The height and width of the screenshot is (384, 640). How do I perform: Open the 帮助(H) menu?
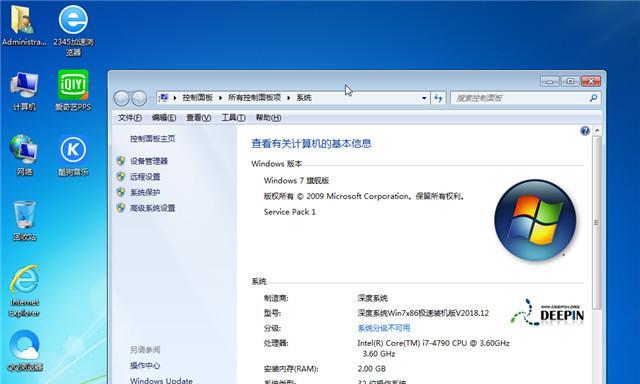coord(268,118)
